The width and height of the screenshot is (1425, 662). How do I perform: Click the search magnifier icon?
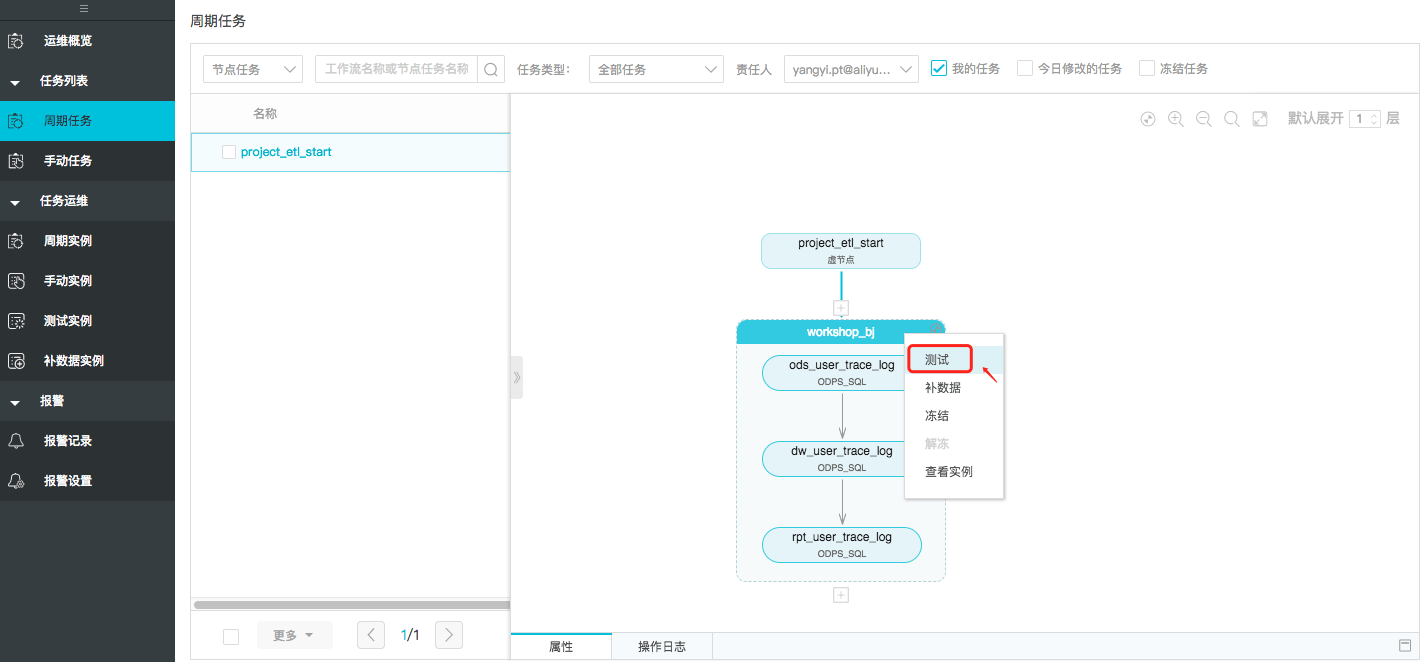(491, 69)
